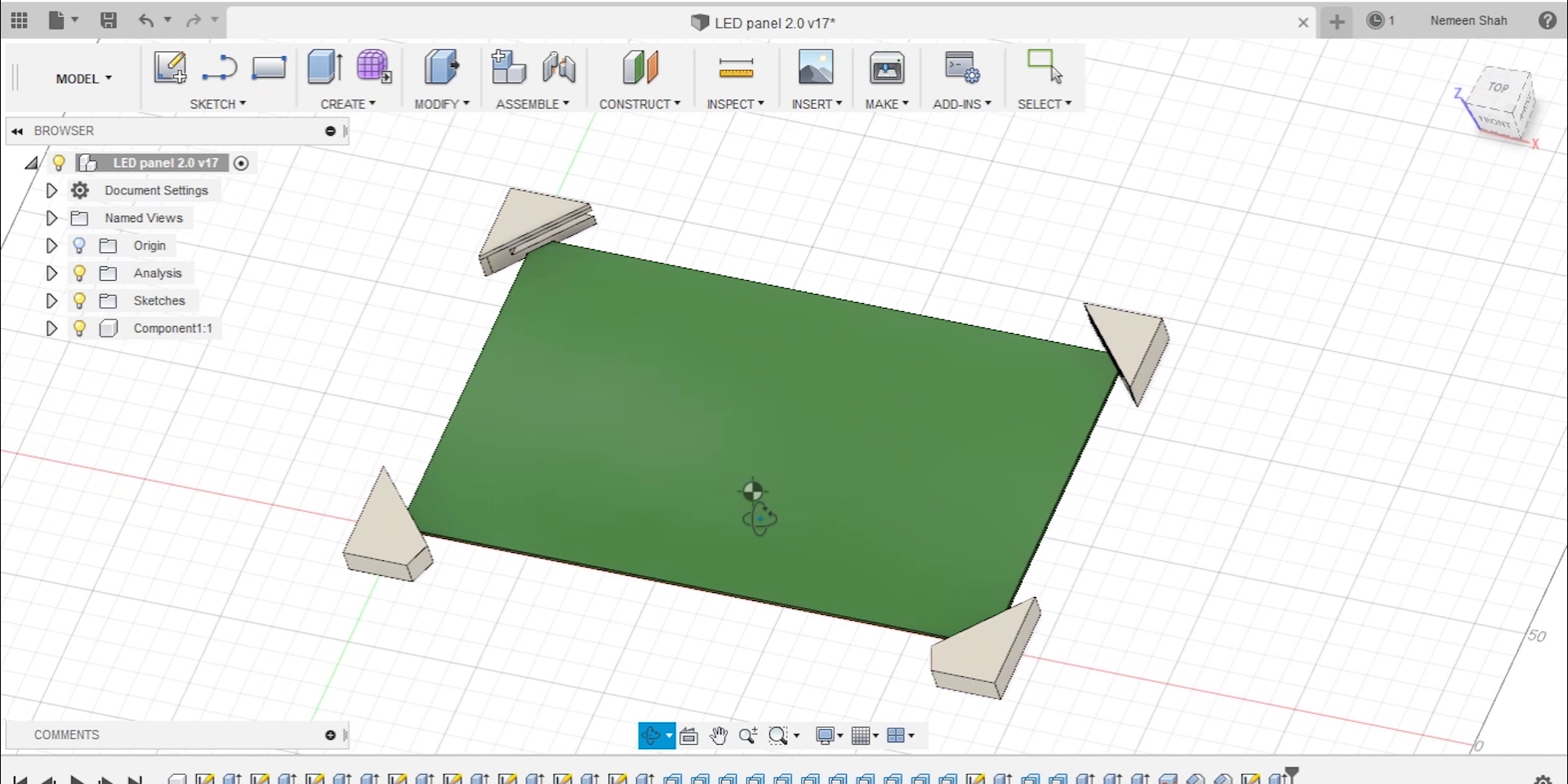Expand the COMMENTS panel

coord(330,735)
